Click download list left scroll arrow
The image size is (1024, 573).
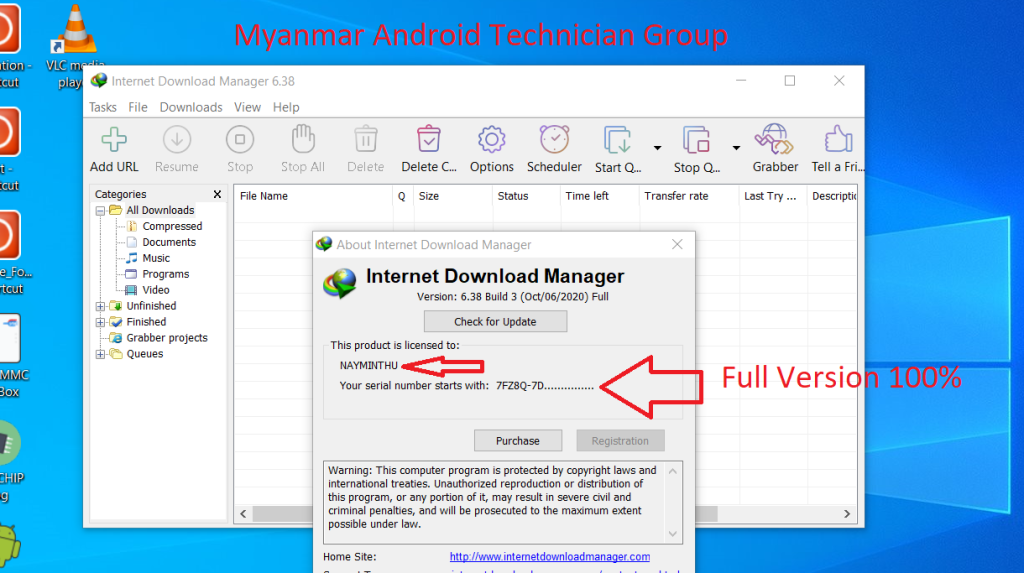(x=244, y=514)
